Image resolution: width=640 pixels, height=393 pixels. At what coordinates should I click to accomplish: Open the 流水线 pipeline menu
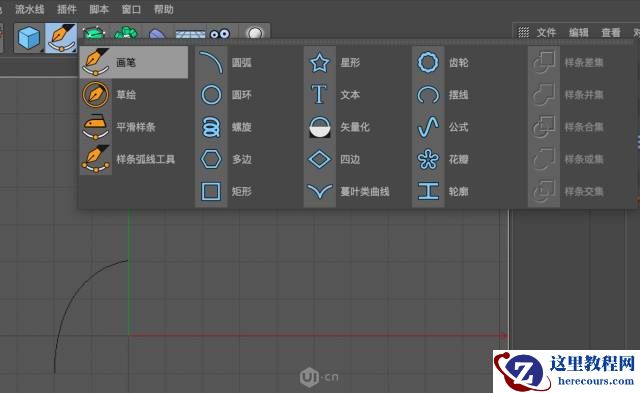tap(29, 9)
